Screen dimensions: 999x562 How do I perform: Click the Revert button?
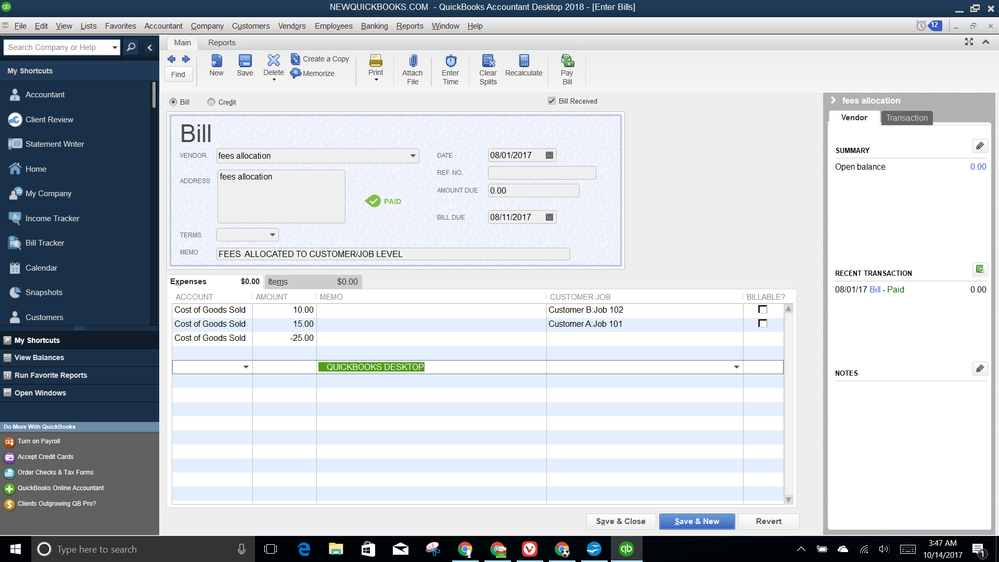point(768,521)
